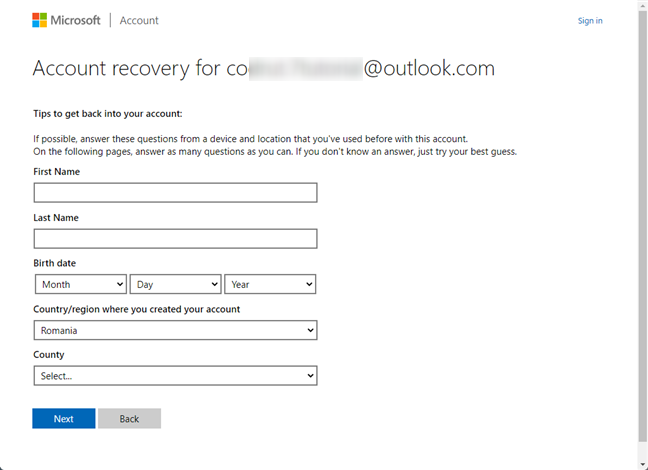Click the scrollbar down arrow
Screen dimensions: 648x470
coord(643,465)
